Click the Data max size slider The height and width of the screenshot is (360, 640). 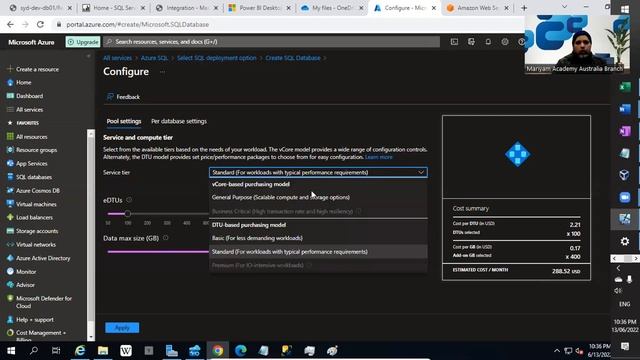tap(158, 252)
